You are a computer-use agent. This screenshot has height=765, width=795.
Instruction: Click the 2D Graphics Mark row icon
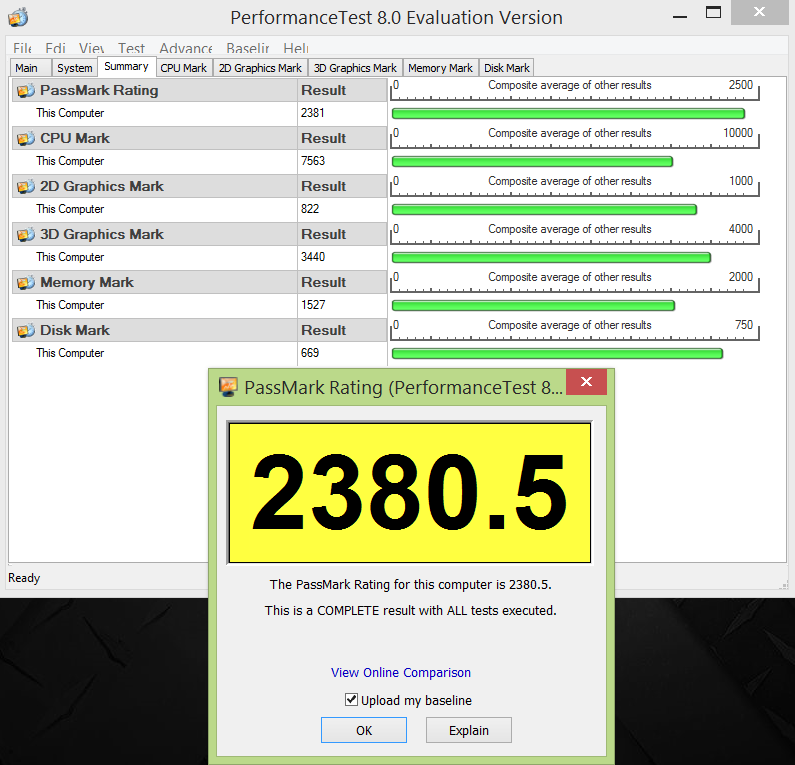coord(26,187)
